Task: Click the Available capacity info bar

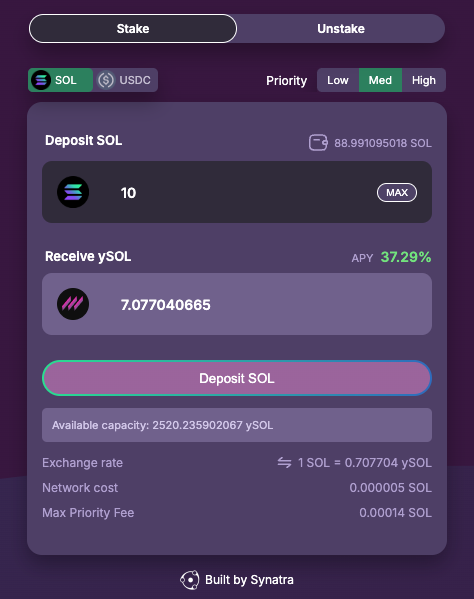Action: [237, 425]
